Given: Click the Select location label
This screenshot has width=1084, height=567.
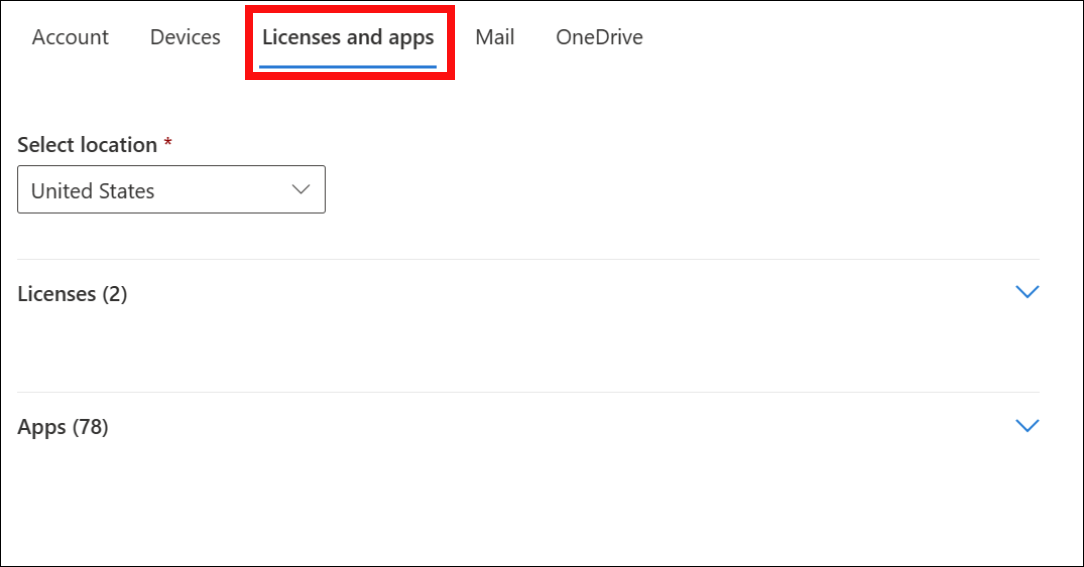Looking at the screenshot, I should 87,145.
